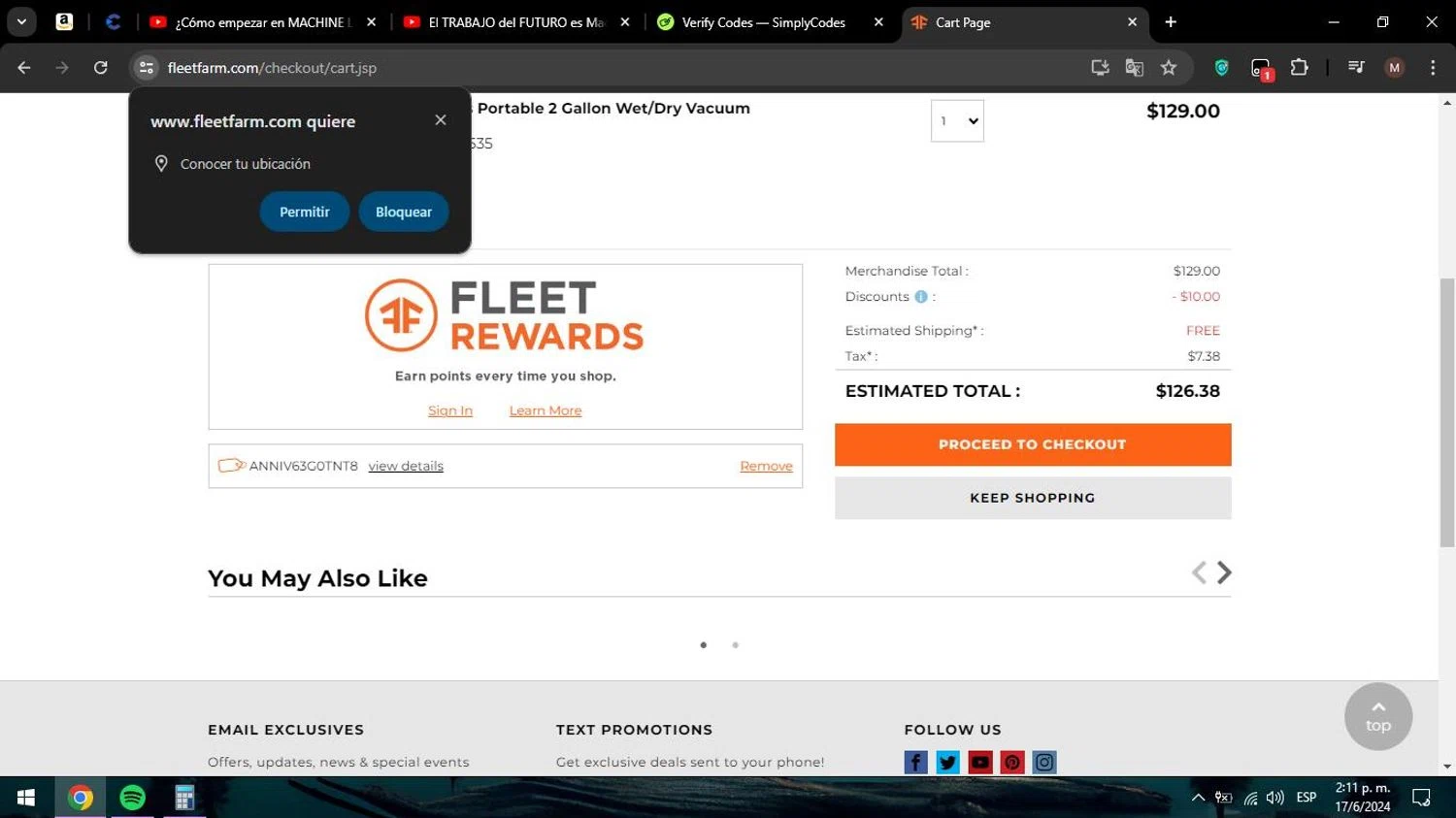This screenshot has height=818, width=1456.
Task: Open the green shield extension
Action: click(1221, 67)
